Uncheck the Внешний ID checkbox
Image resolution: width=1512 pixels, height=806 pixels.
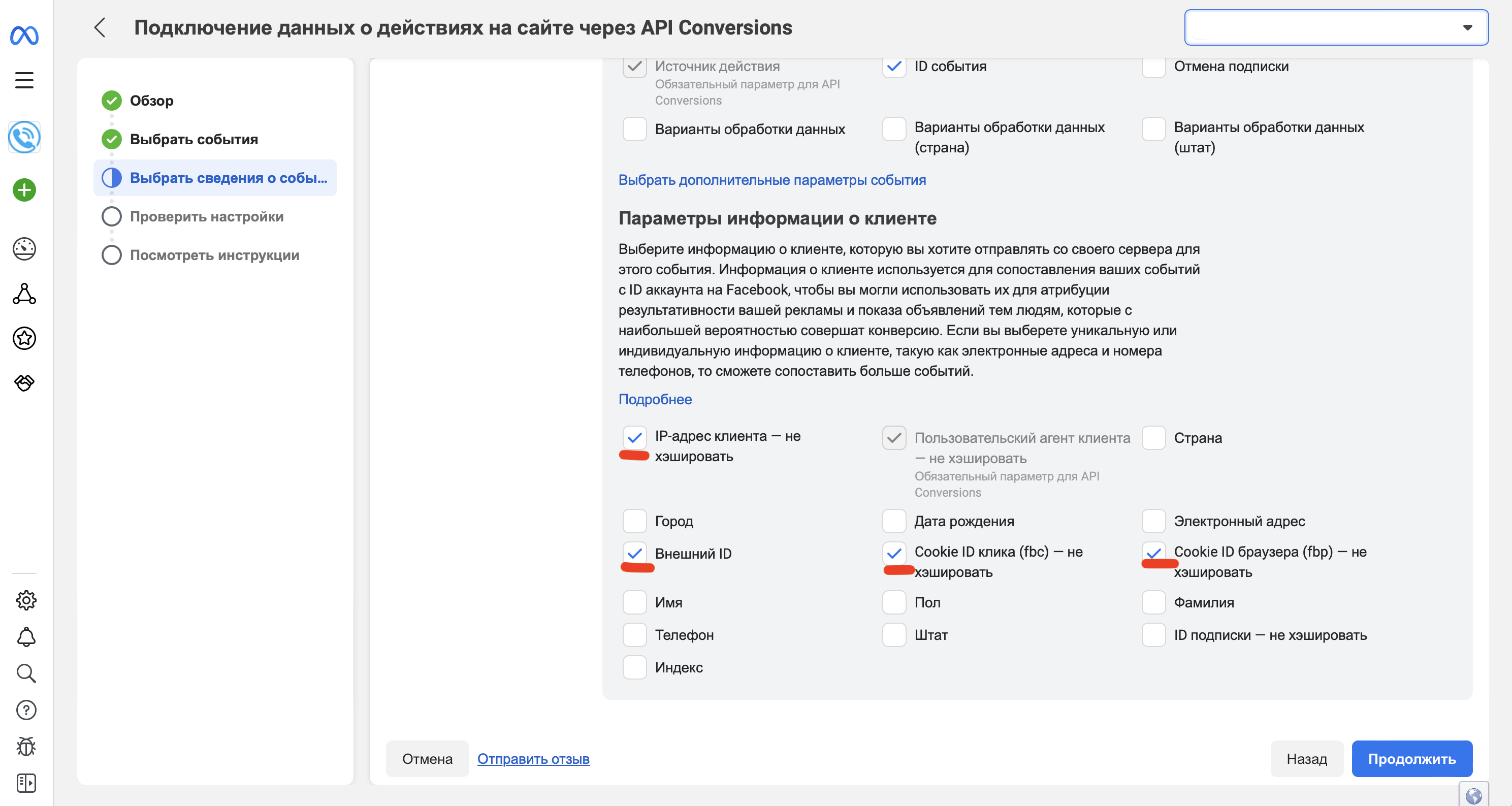point(634,553)
